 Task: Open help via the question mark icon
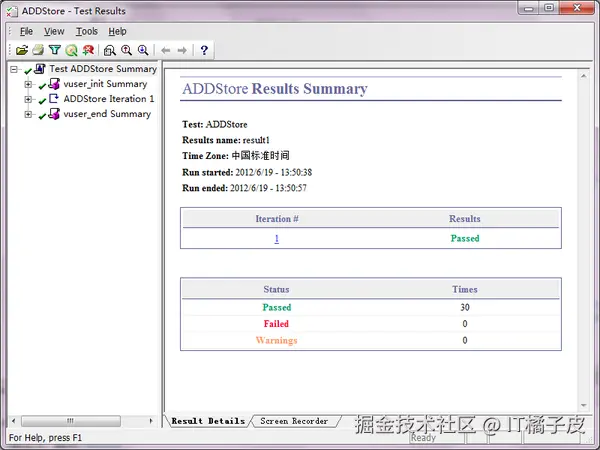[204, 50]
